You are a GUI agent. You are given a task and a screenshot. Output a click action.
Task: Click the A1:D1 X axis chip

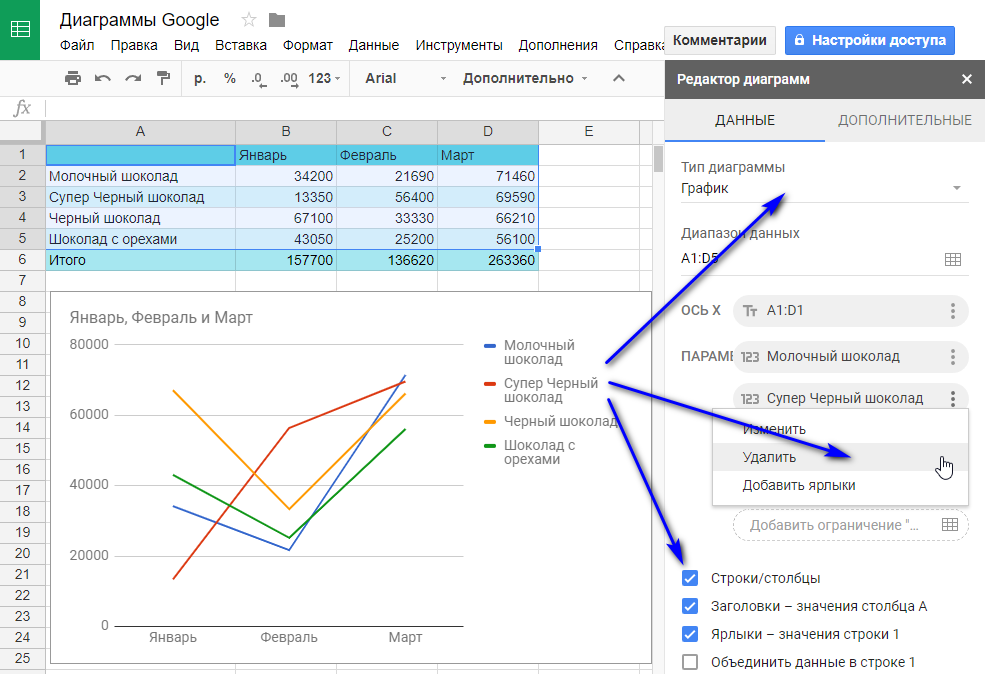851,311
